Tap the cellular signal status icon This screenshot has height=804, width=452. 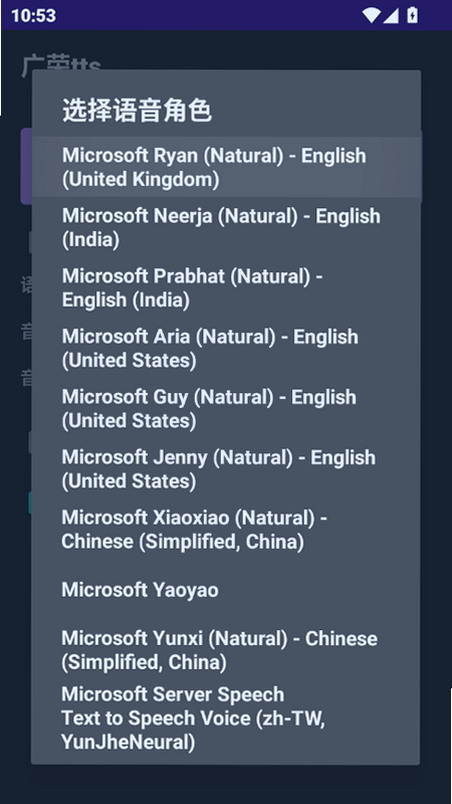pyautogui.click(x=391, y=16)
